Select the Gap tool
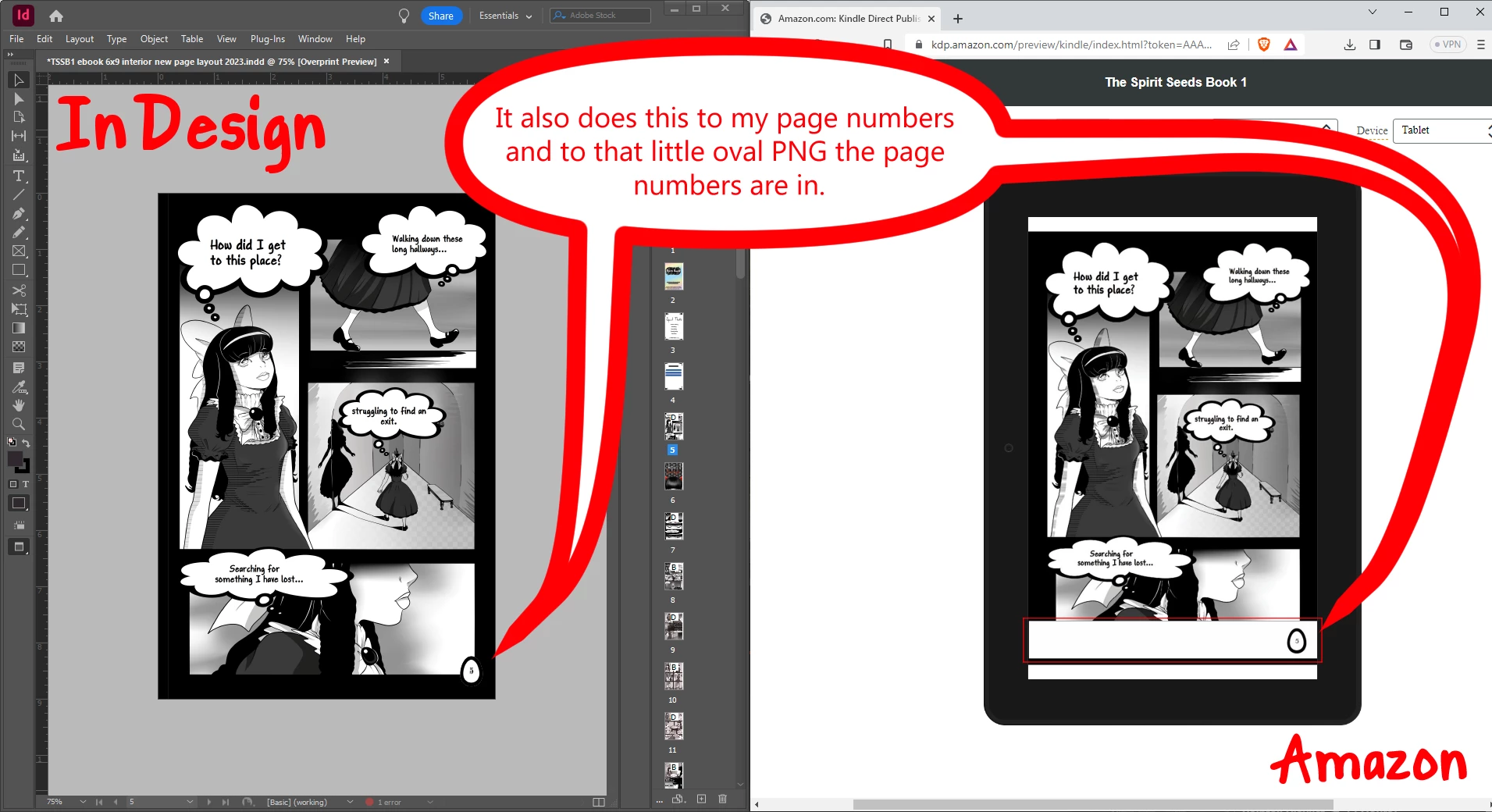Screen dimensions: 1492x812 point(19,136)
